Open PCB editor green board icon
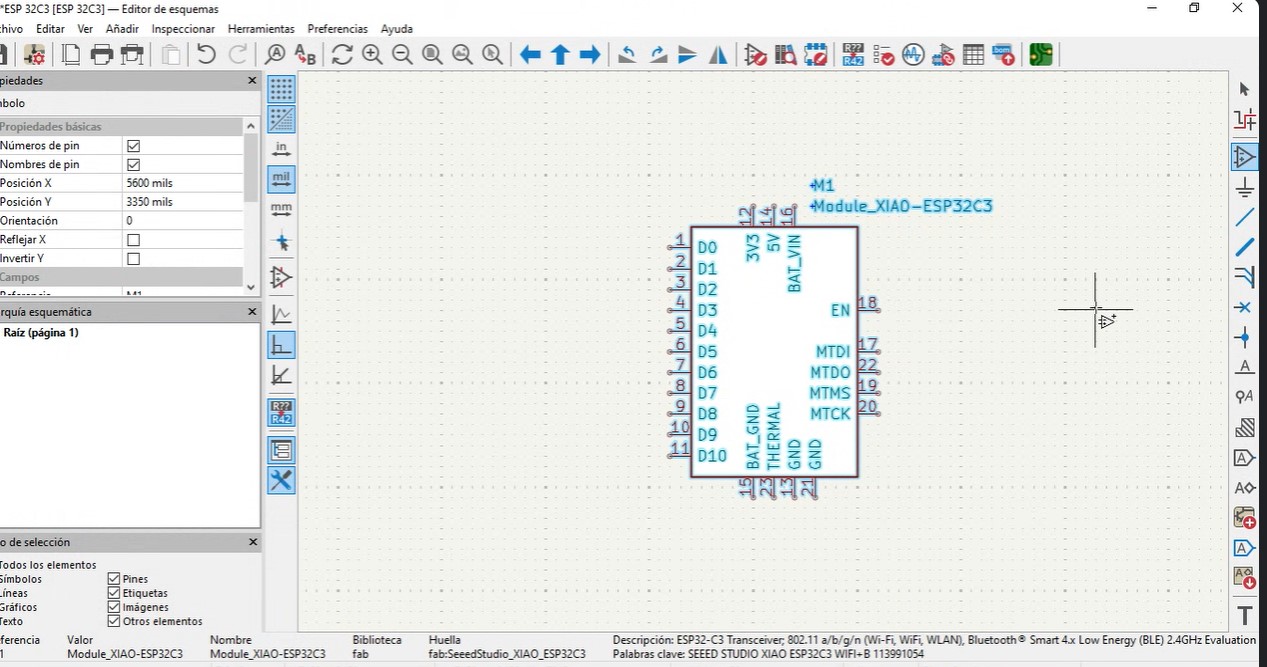This screenshot has width=1267, height=667. click(x=1041, y=55)
